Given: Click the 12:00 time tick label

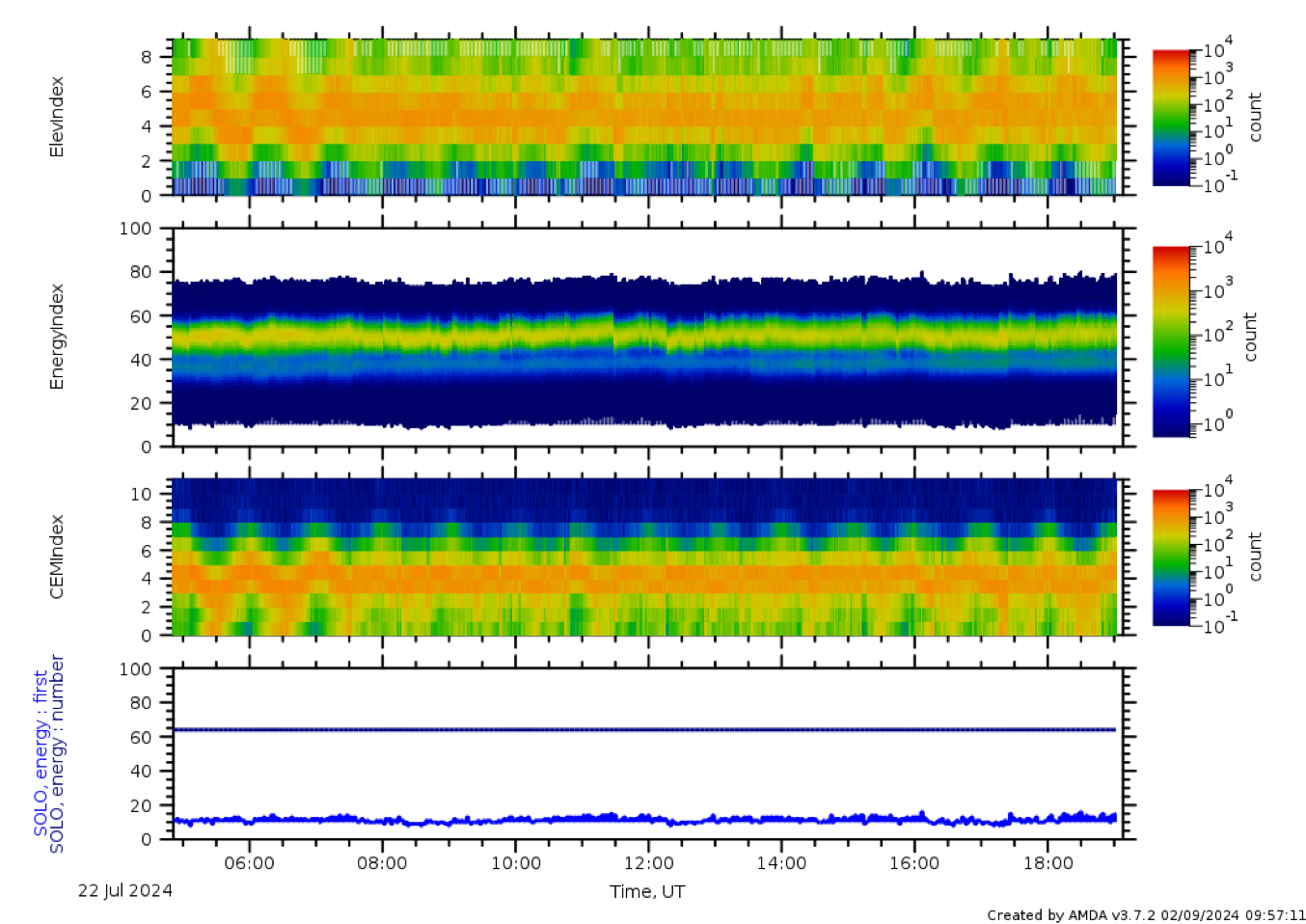Looking at the screenshot, I should [649, 863].
